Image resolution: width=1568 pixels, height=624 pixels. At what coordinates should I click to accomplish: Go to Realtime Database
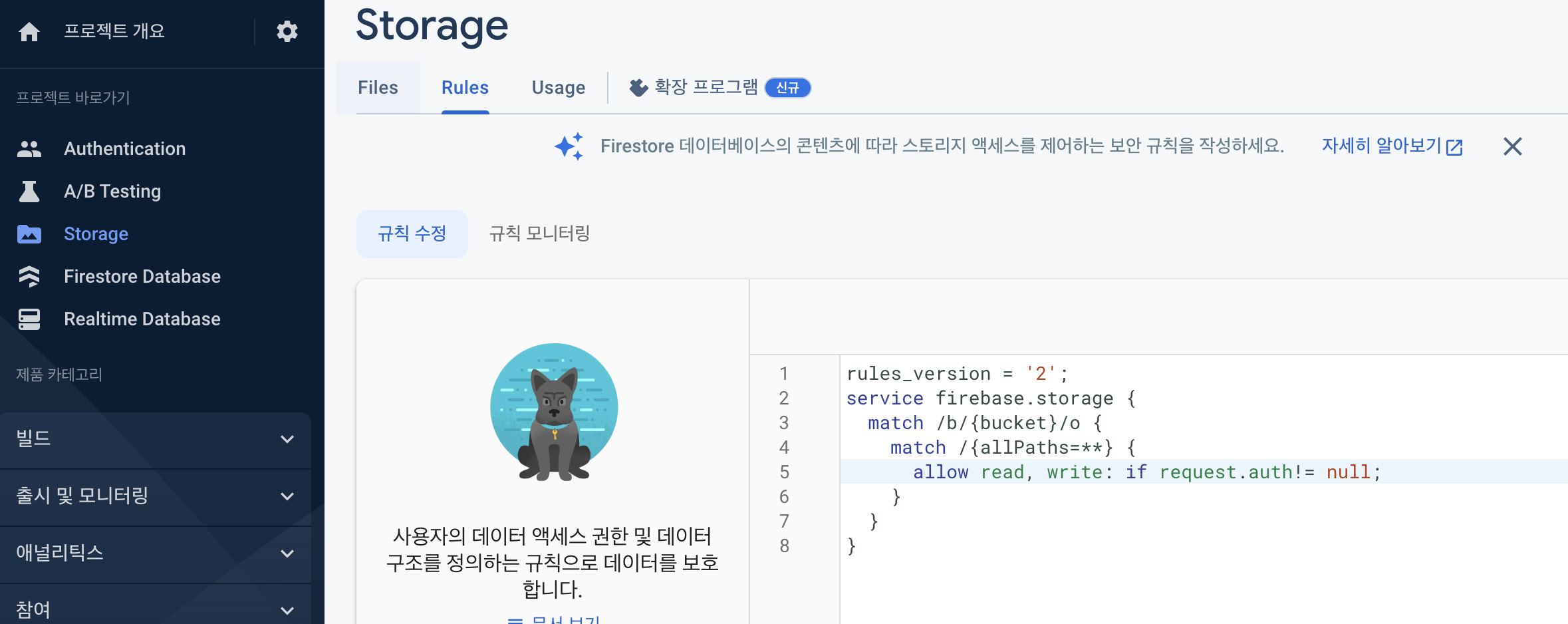[x=142, y=319]
